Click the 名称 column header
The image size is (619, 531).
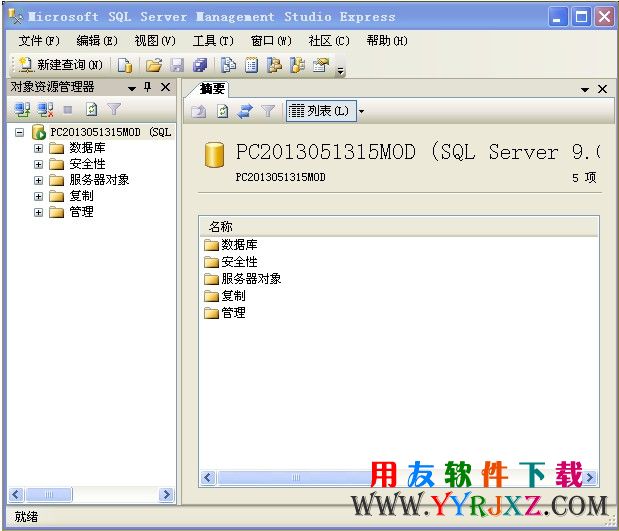click(399, 227)
